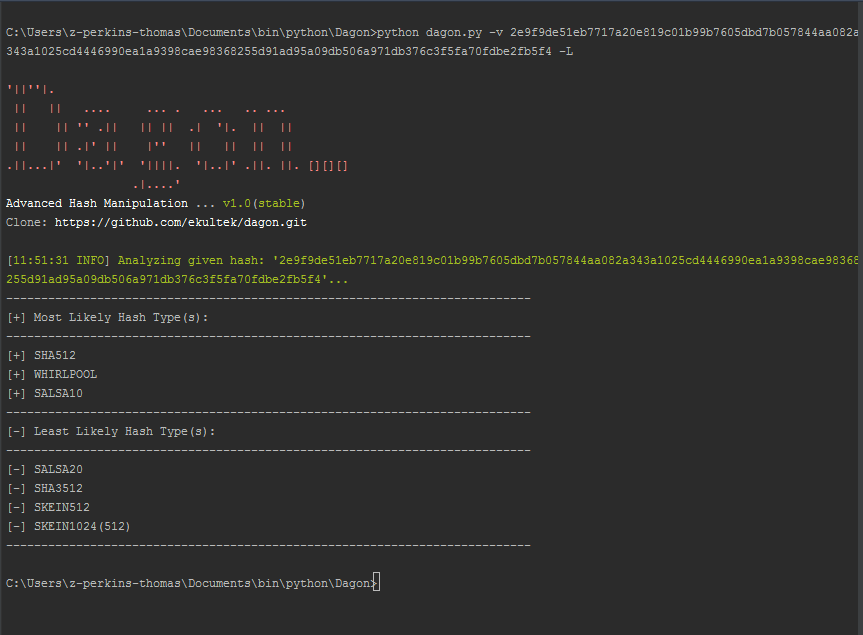The width and height of the screenshot is (863, 635).
Task: Click the python dagon.py command text
Action: point(429,32)
